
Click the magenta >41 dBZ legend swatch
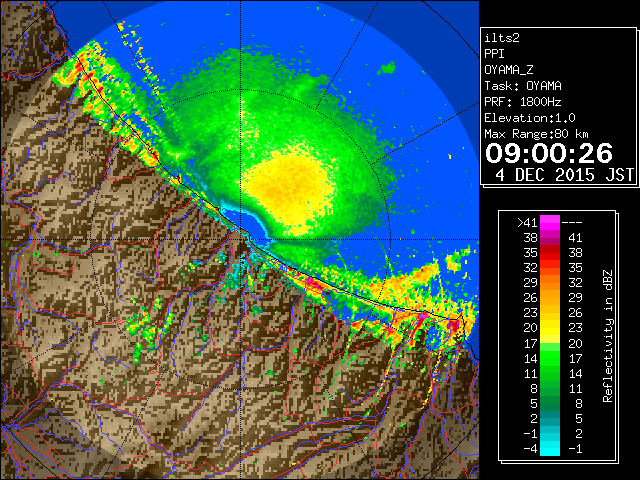coord(550,223)
